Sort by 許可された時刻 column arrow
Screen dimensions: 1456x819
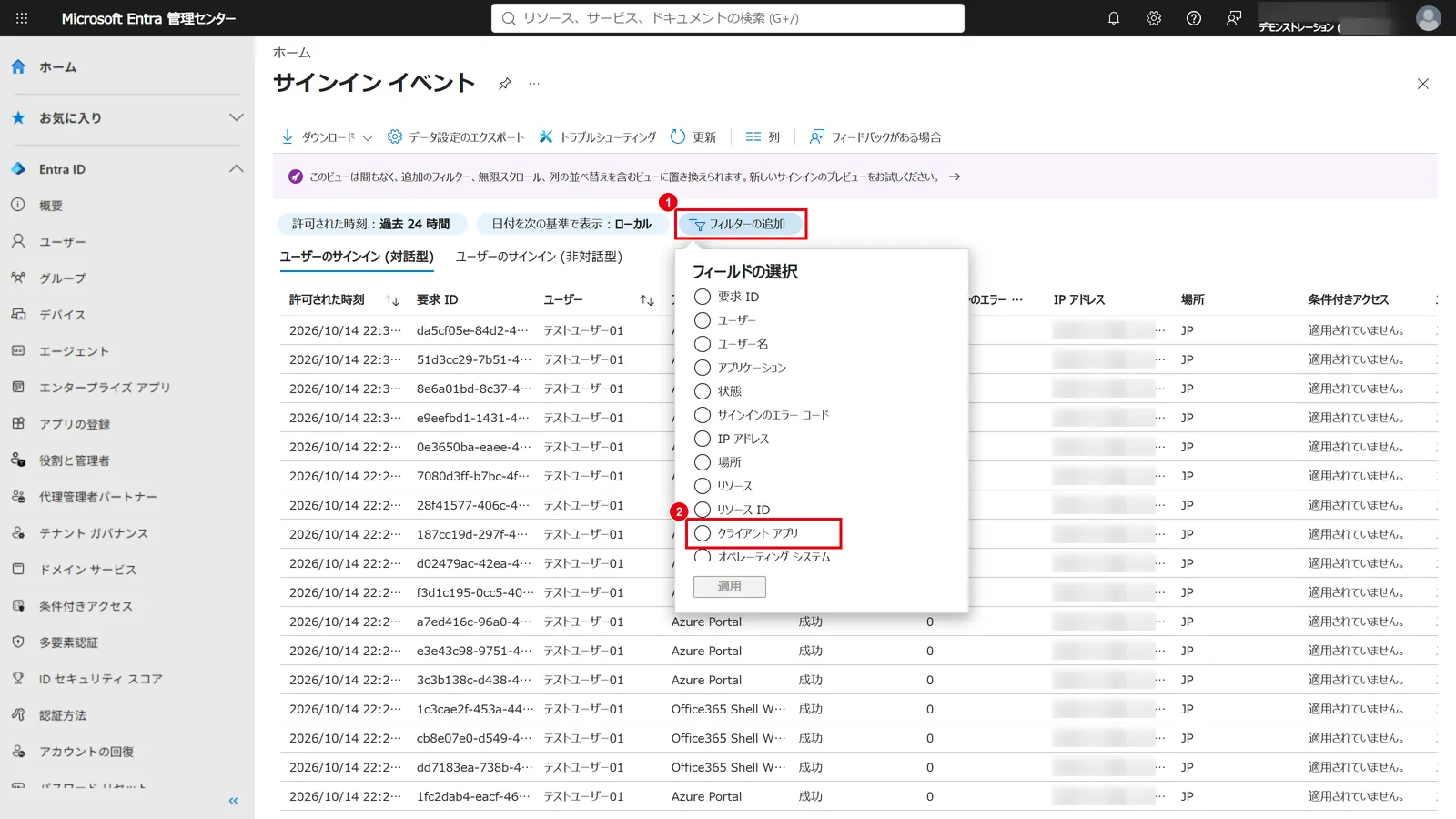click(x=392, y=300)
